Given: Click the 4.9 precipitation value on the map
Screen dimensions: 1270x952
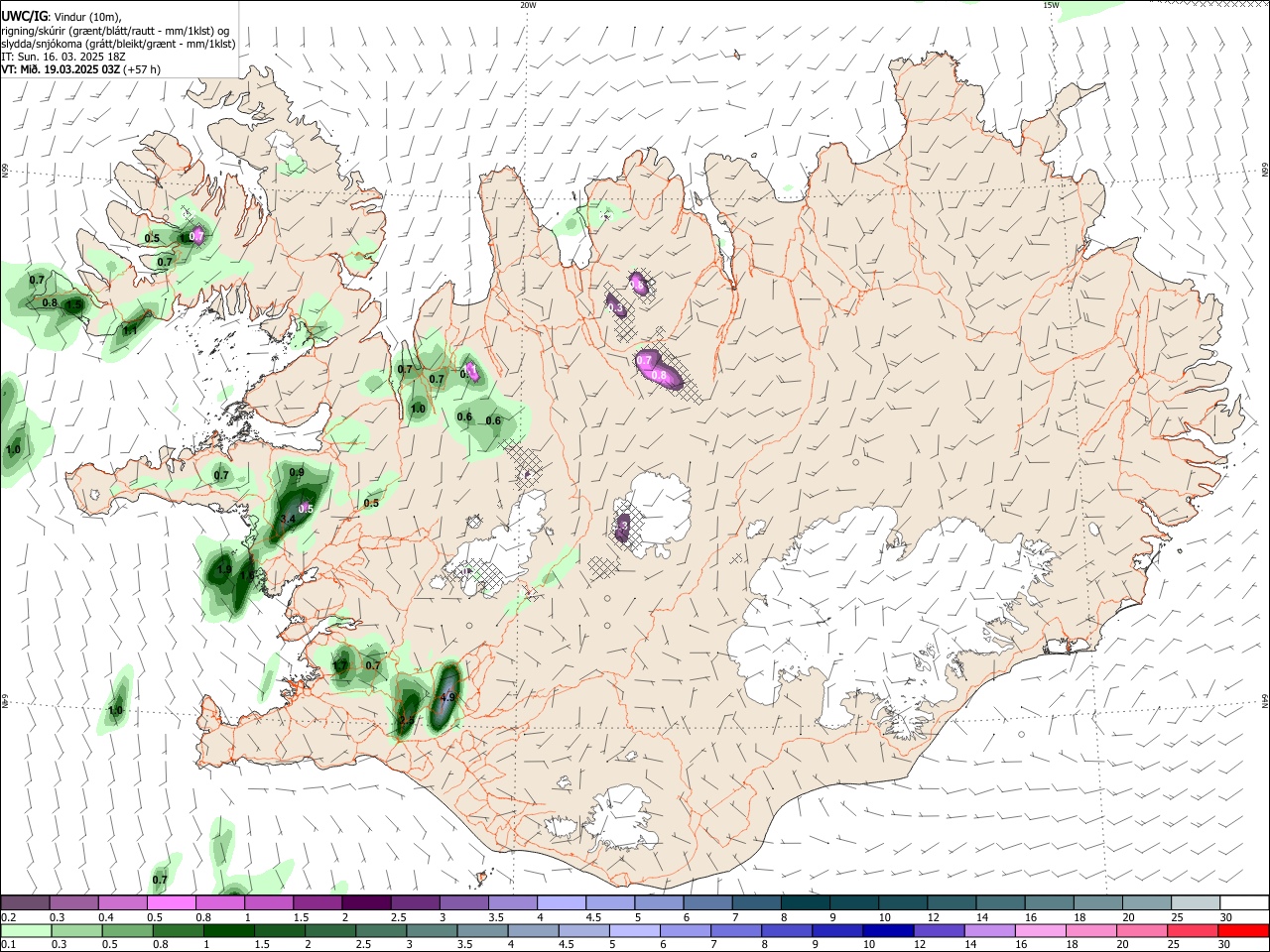Looking at the screenshot, I should (x=446, y=698).
